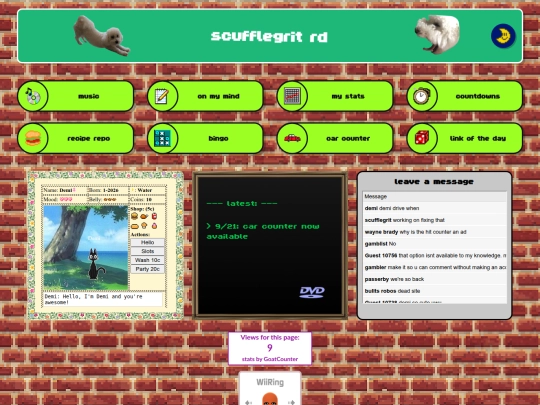Click the 'Views for this page' counter

click(270, 349)
